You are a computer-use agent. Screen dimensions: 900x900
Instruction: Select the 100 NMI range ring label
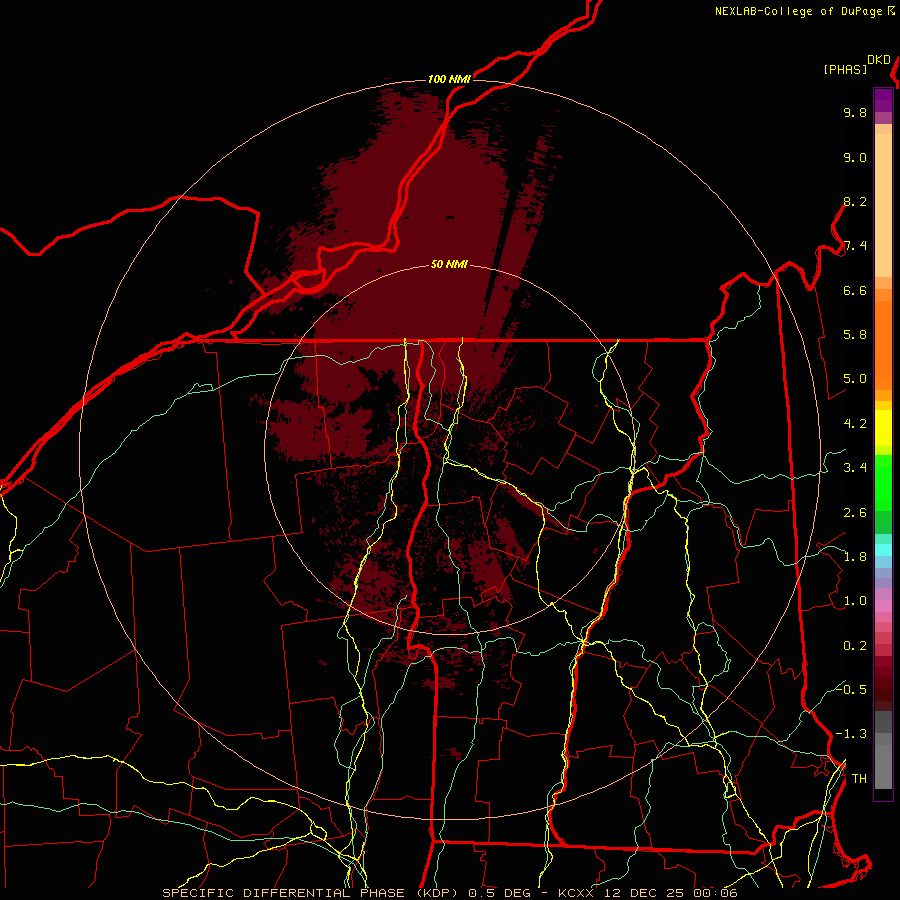click(x=449, y=79)
